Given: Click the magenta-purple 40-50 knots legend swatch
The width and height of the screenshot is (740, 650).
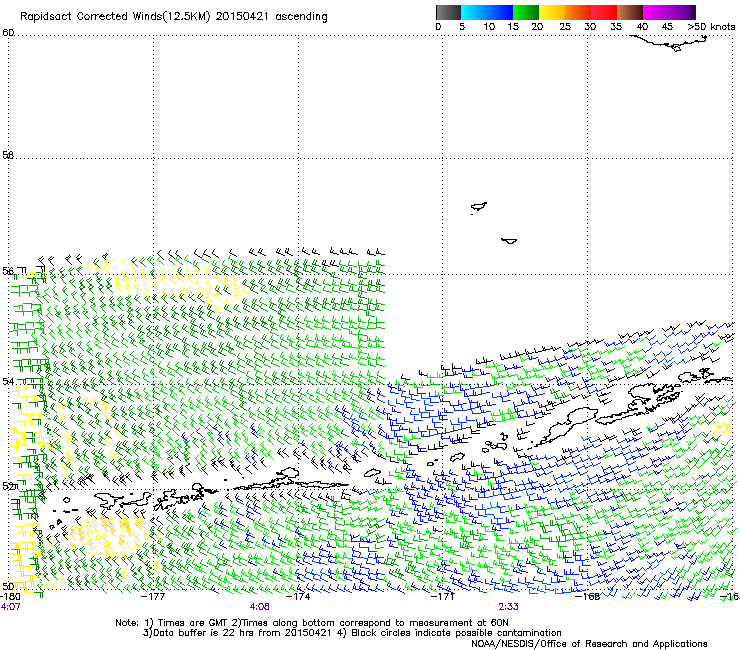Looking at the screenshot, I should (x=669, y=12).
